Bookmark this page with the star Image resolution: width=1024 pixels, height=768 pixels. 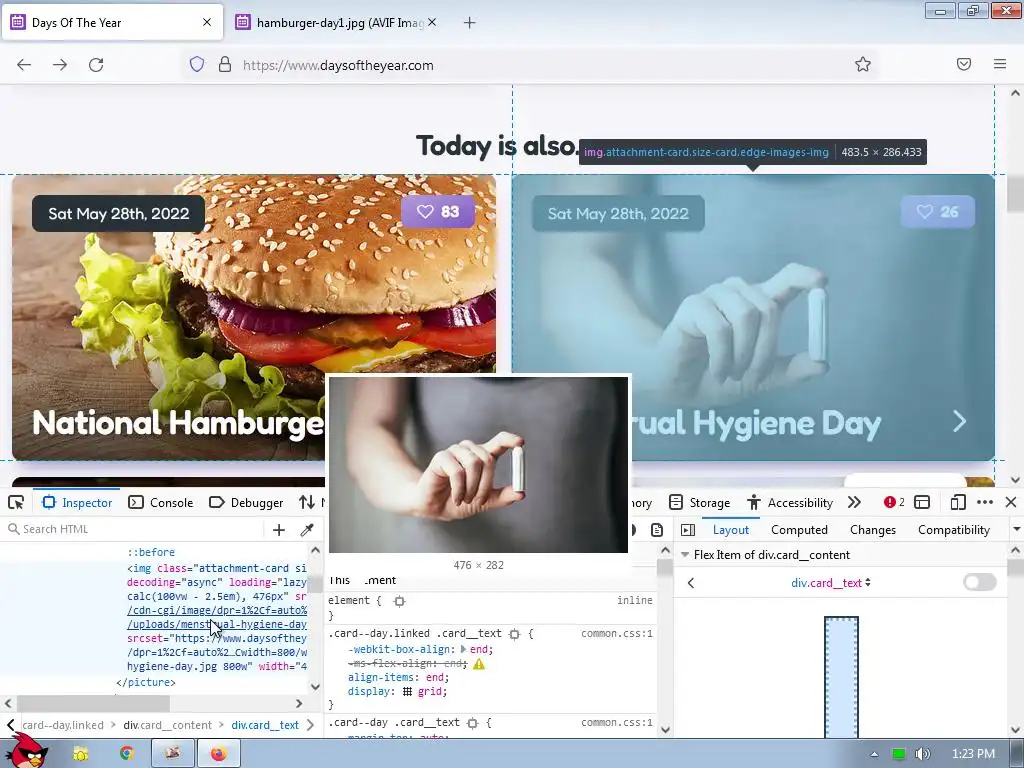coord(863,64)
